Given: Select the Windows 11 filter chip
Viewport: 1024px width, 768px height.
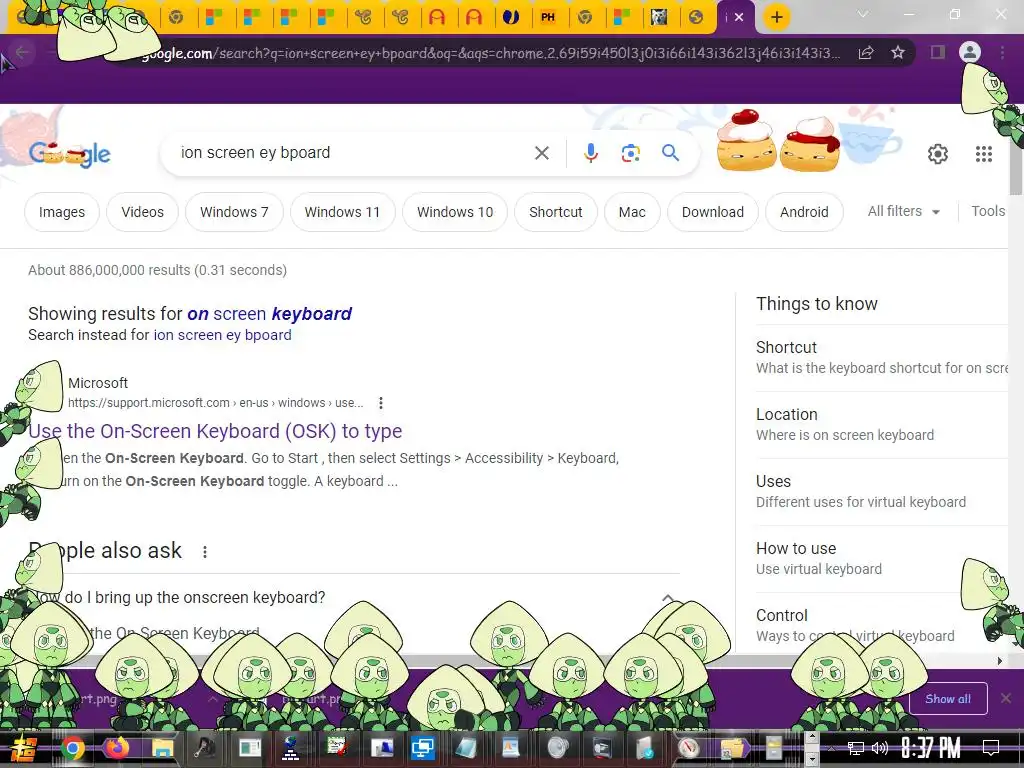Looking at the screenshot, I should [x=342, y=212].
